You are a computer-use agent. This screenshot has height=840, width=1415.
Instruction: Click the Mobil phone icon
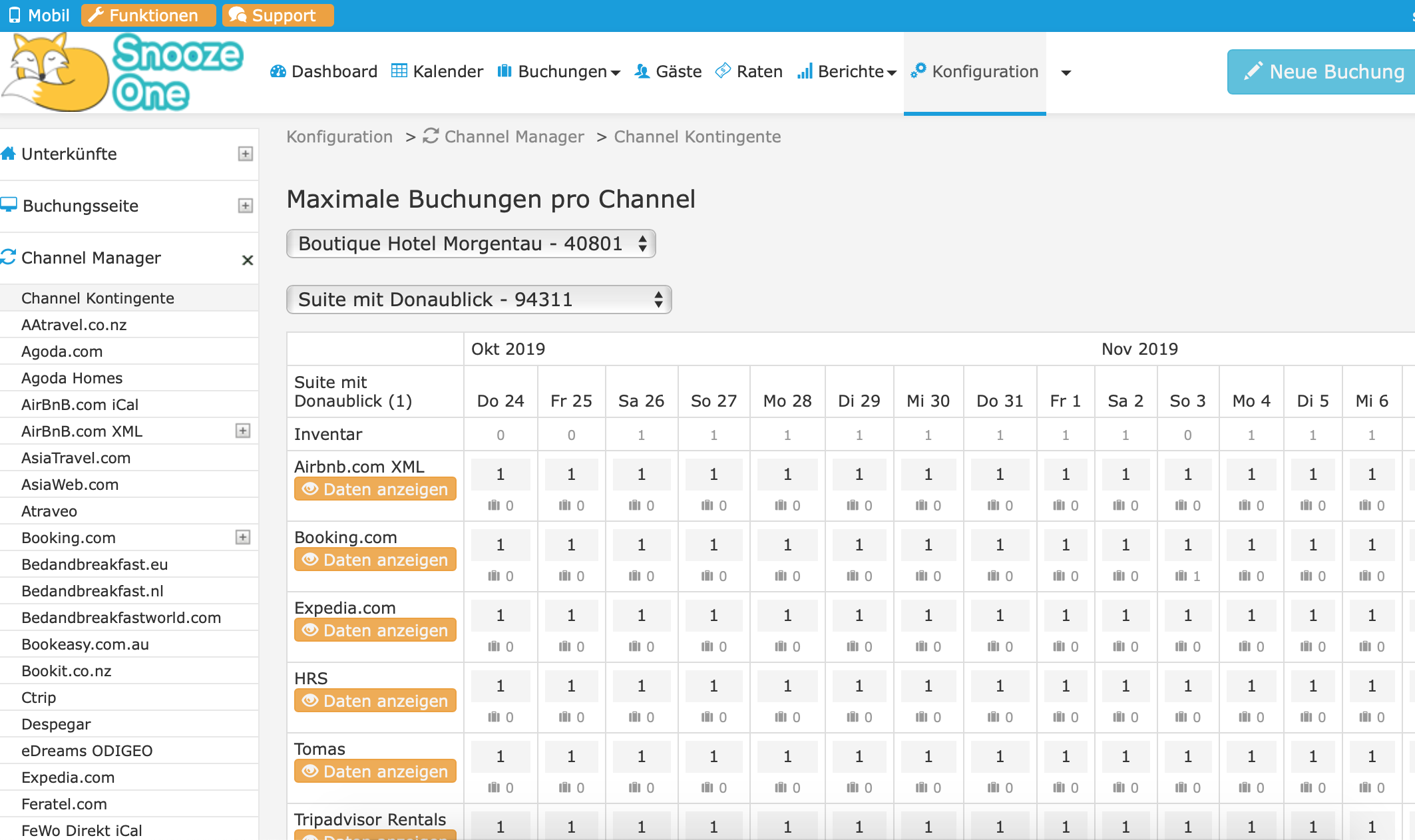click(15, 15)
